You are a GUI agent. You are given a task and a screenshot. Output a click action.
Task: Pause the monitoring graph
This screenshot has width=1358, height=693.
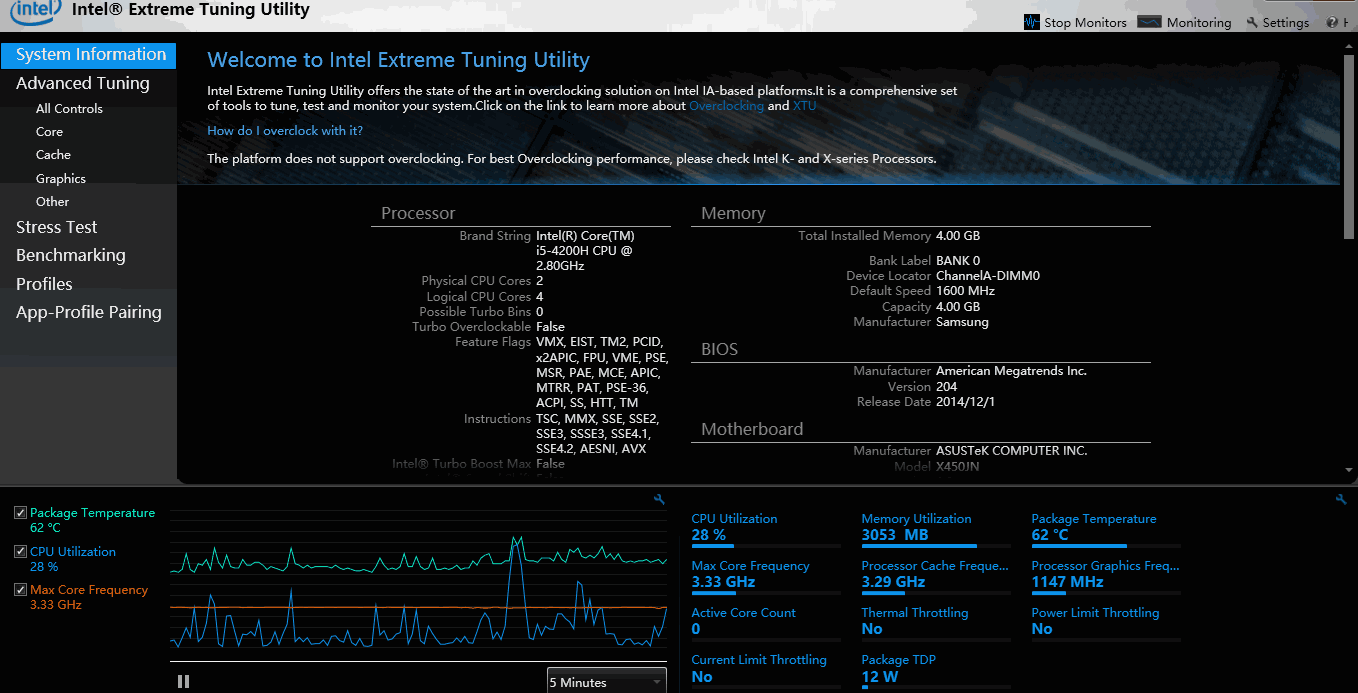(x=183, y=681)
